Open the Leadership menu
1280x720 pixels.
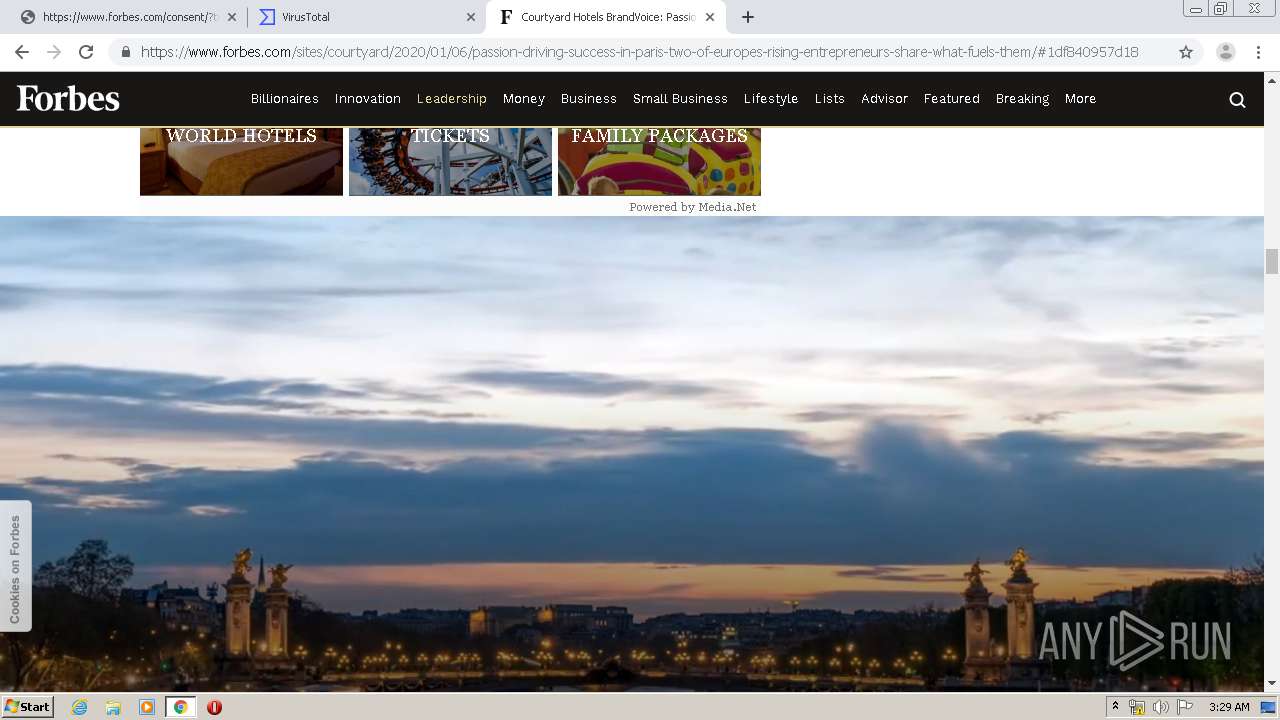[x=452, y=99]
